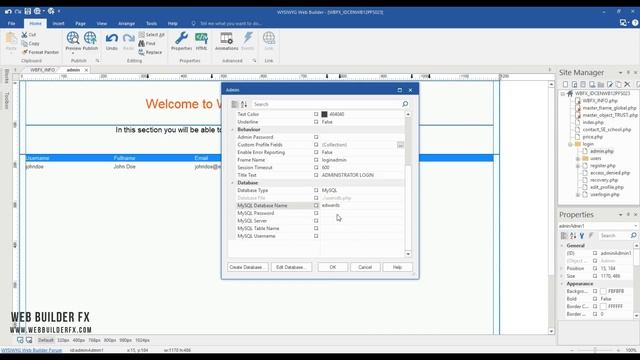The width and height of the screenshot is (640, 360).
Task: Click the search icon in Properties panel
Action: click(633, 236)
